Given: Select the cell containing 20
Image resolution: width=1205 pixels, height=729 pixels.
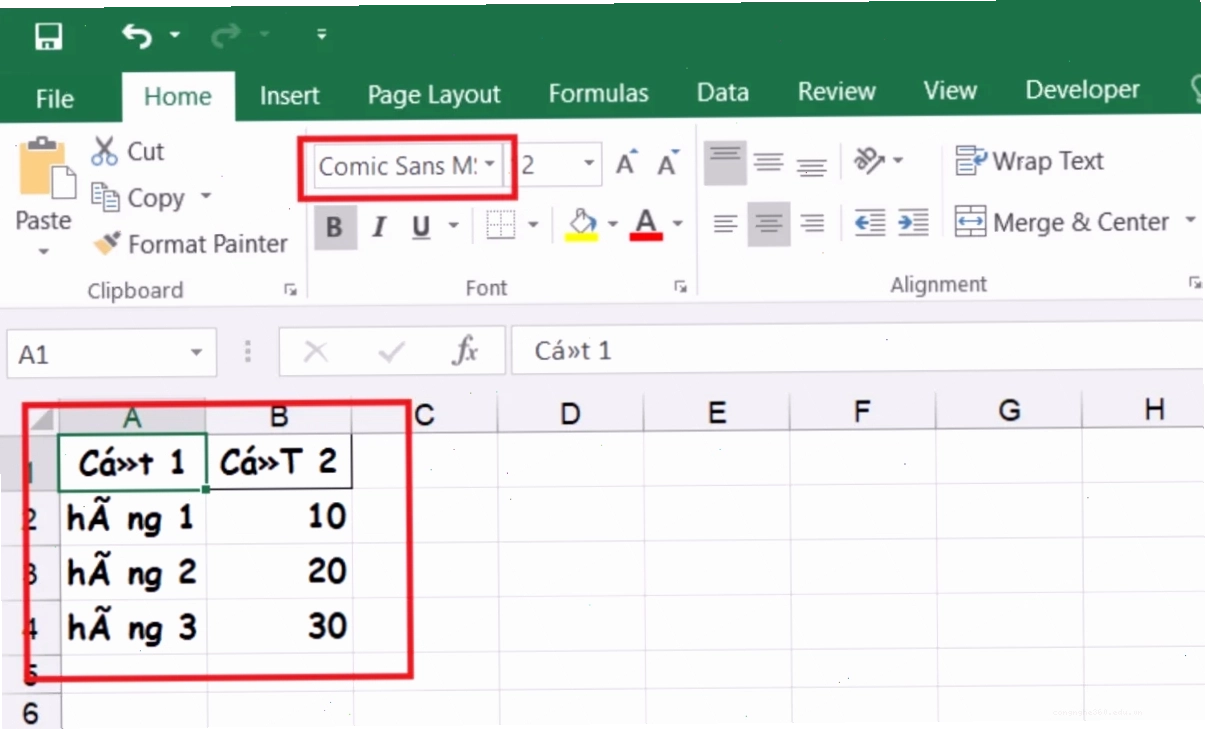Looking at the screenshot, I should [x=280, y=572].
